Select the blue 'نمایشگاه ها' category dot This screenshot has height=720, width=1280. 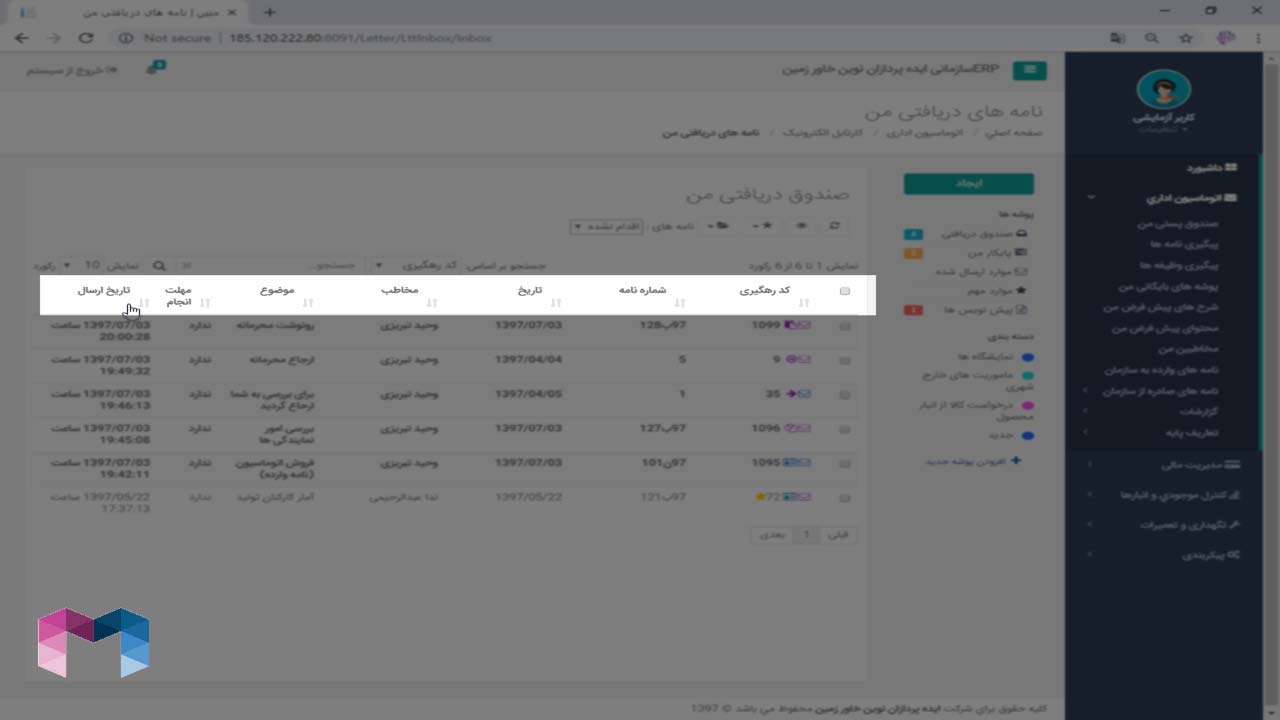click(x=1027, y=357)
